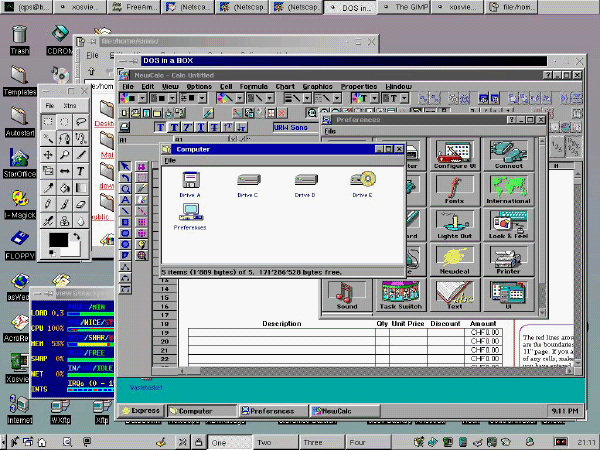The width and height of the screenshot is (600, 450).
Task: Expand the text color dropdown in NewCalc
Action: point(374,98)
